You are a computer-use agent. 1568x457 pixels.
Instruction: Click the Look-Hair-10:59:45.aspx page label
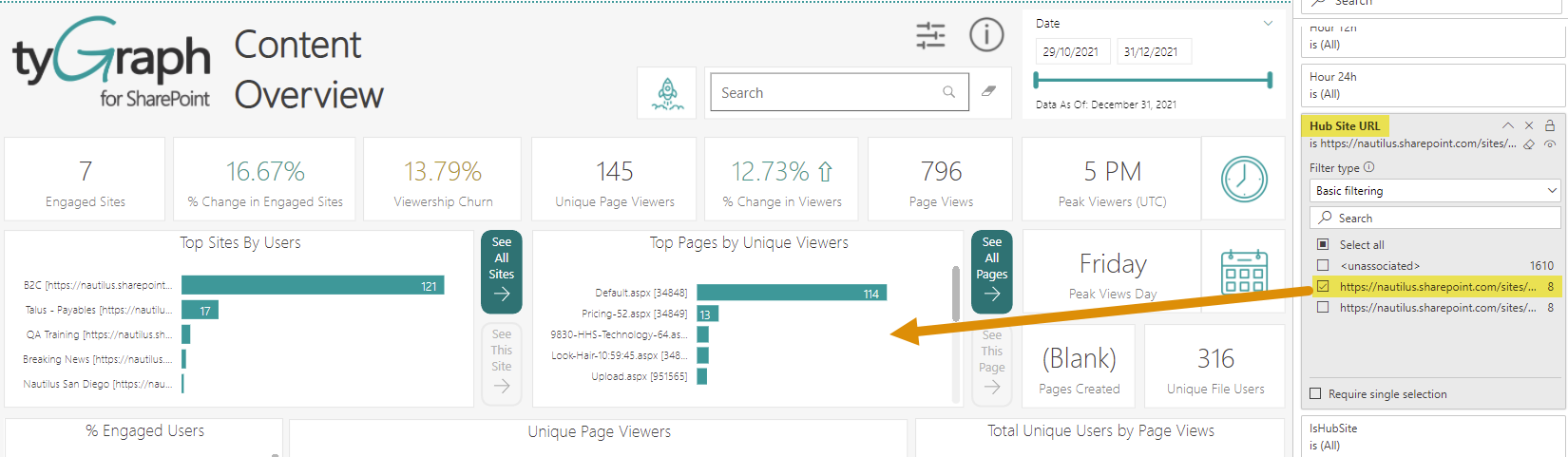point(620,355)
